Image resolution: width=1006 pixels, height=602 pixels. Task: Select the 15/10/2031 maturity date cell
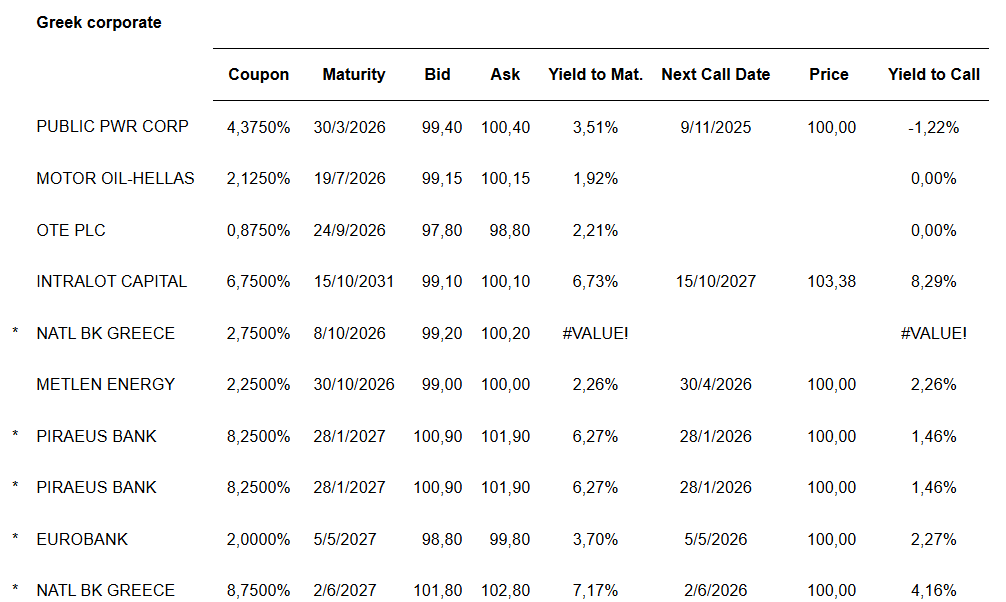click(353, 281)
